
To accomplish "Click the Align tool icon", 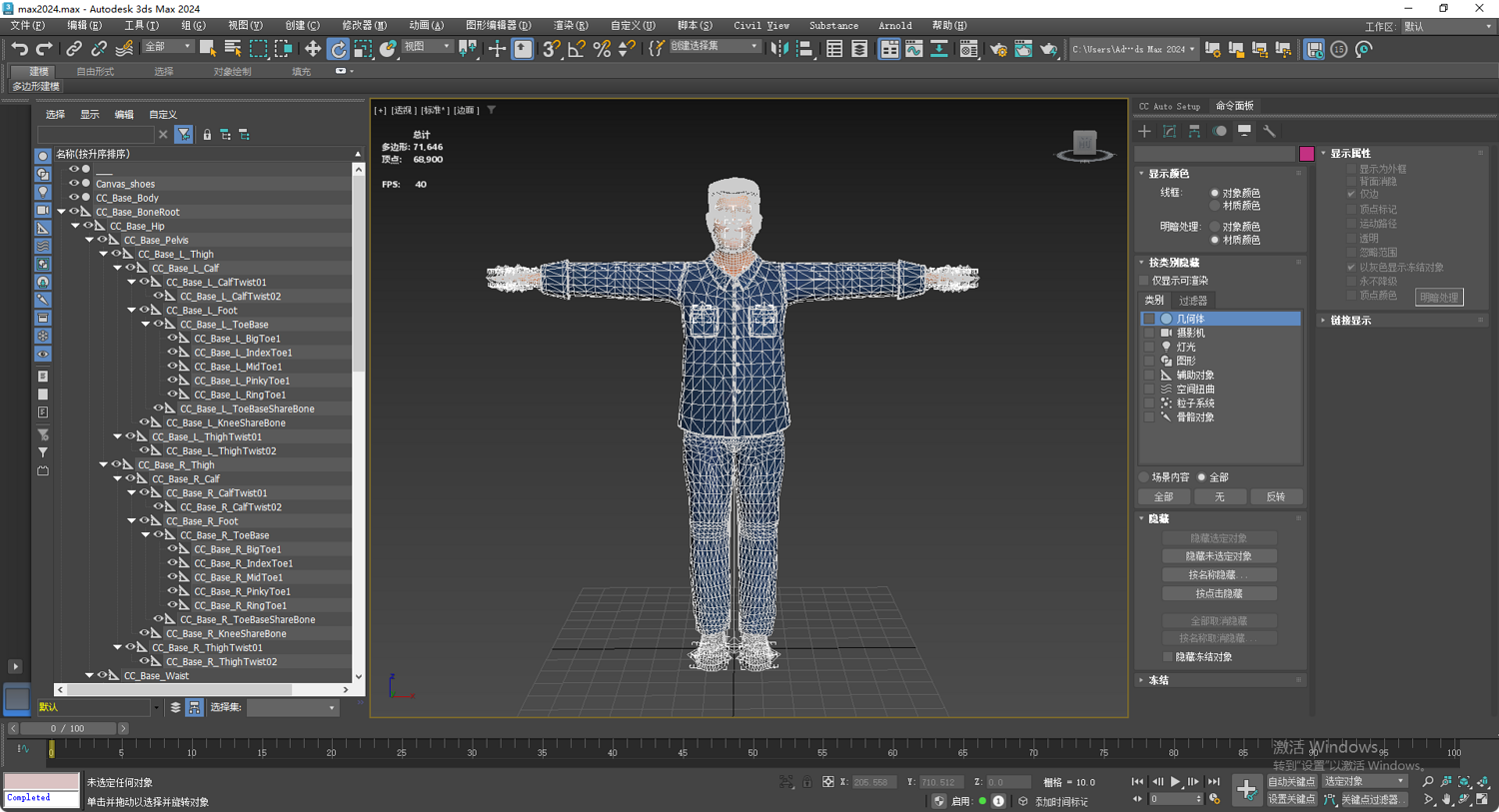I will point(804,48).
